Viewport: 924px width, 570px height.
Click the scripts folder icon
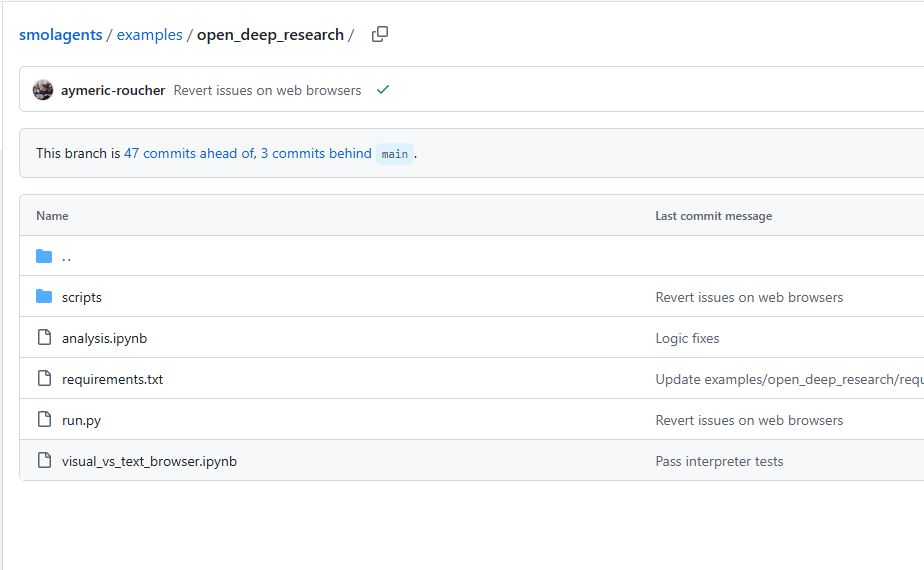point(44,297)
